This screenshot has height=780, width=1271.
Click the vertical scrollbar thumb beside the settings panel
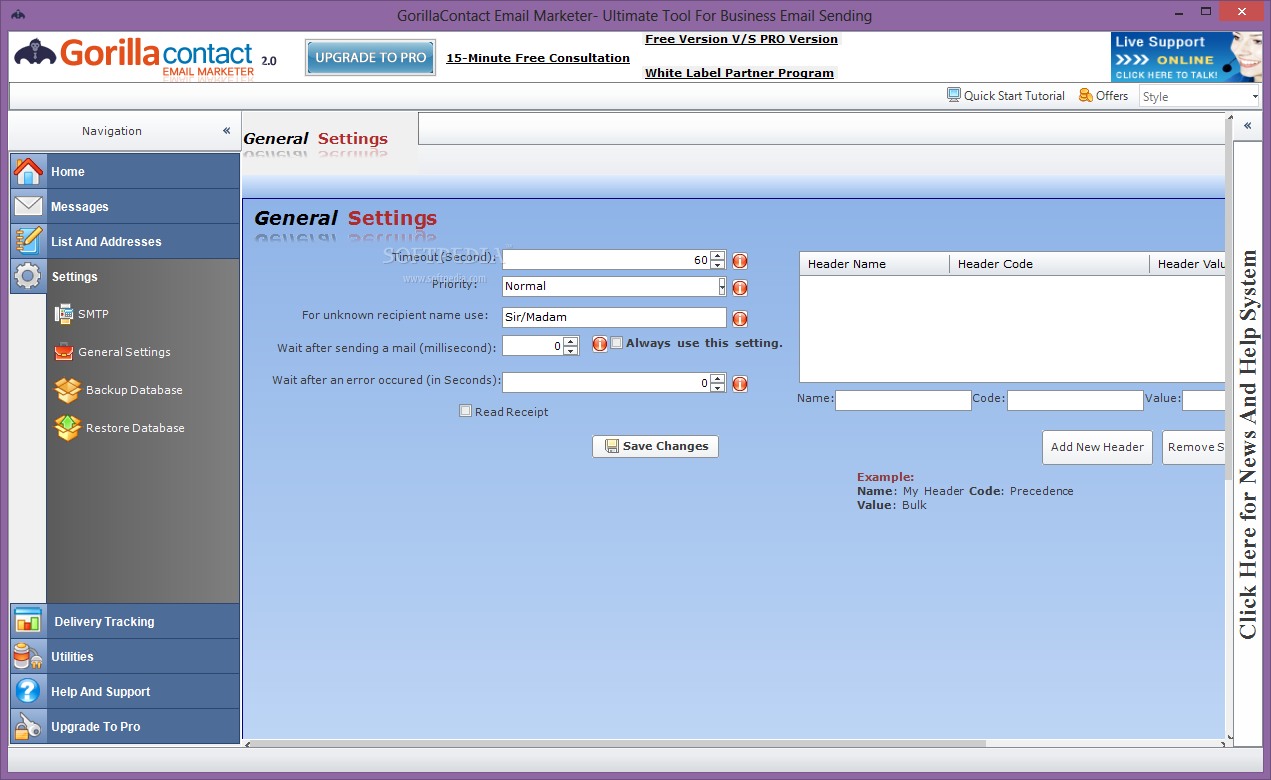click(1229, 300)
